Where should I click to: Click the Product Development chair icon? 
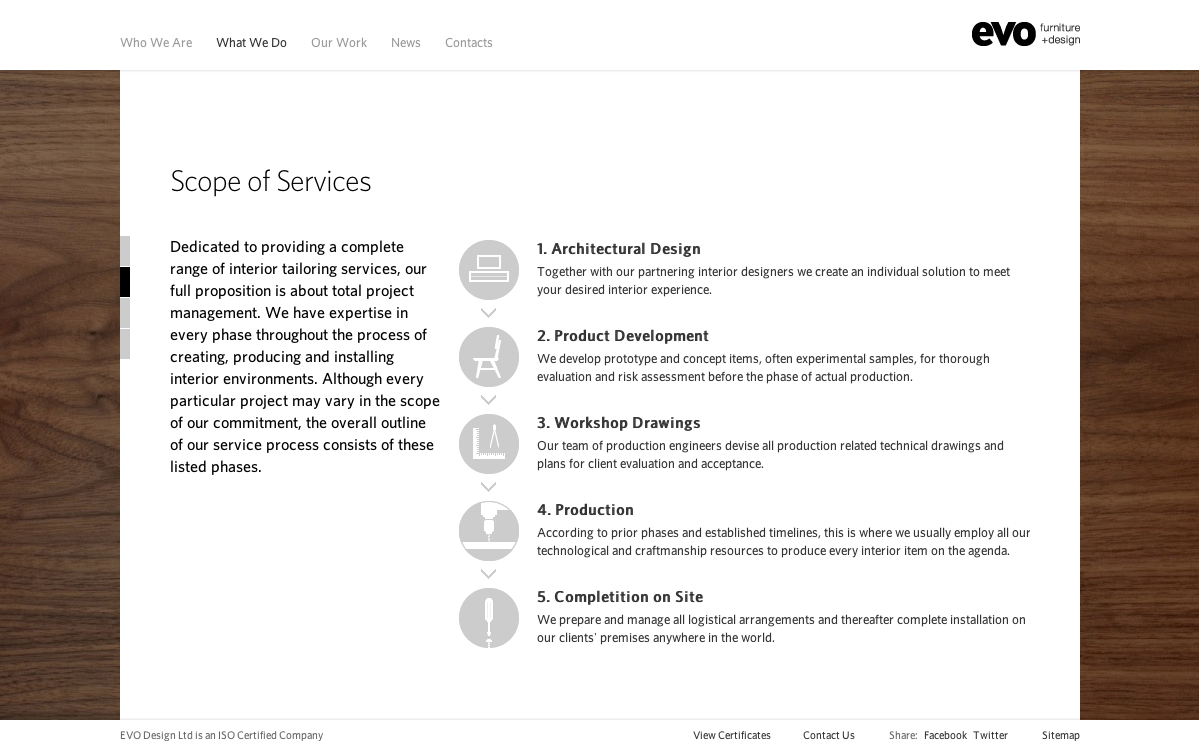click(x=489, y=357)
